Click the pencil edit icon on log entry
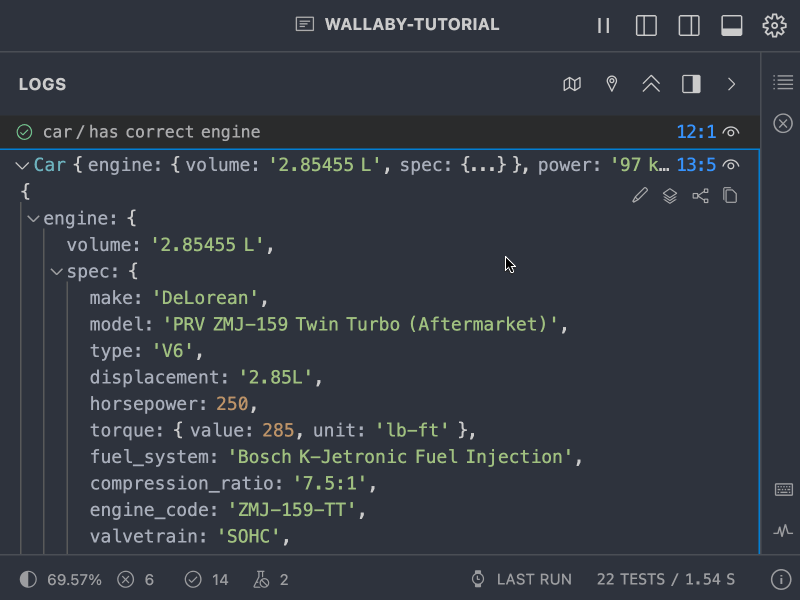The image size is (800, 600). coord(640,195)
